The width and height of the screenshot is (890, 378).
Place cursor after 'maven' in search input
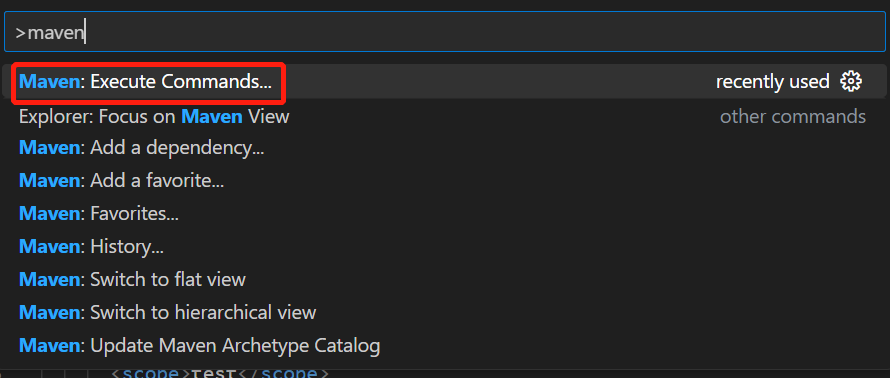(85, 33)
